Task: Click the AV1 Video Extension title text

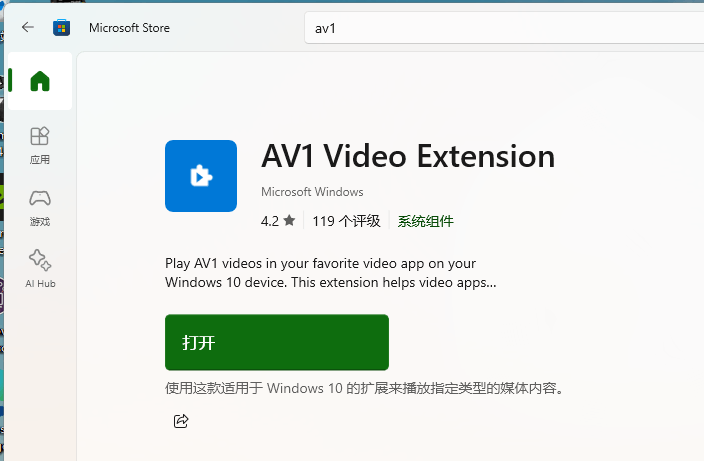Action: coord(408,156)
